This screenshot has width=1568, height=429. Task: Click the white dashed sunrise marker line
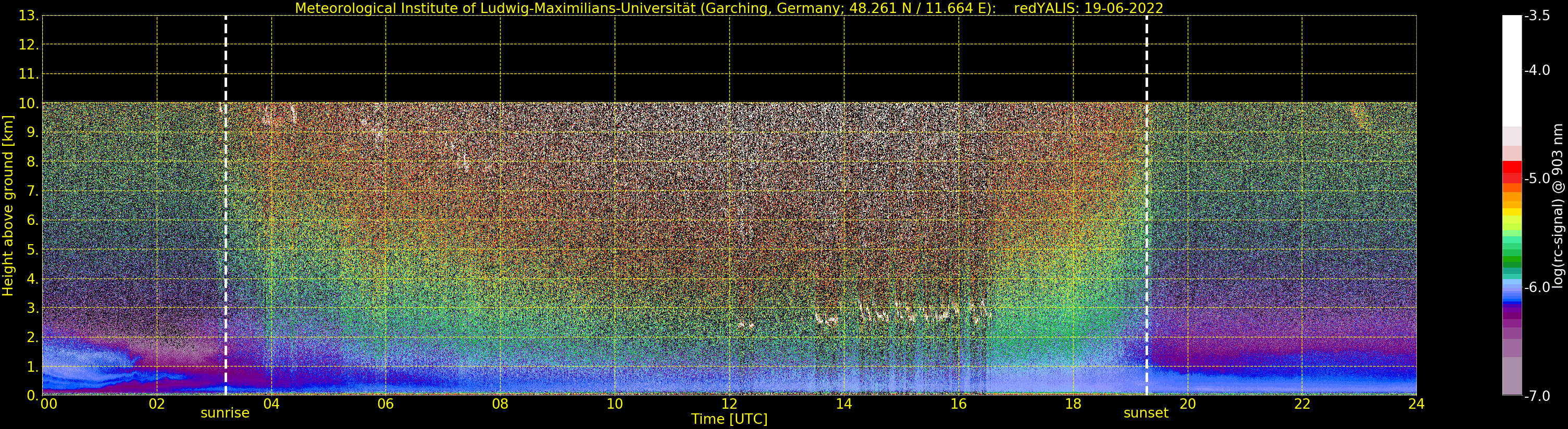[226, 206]
